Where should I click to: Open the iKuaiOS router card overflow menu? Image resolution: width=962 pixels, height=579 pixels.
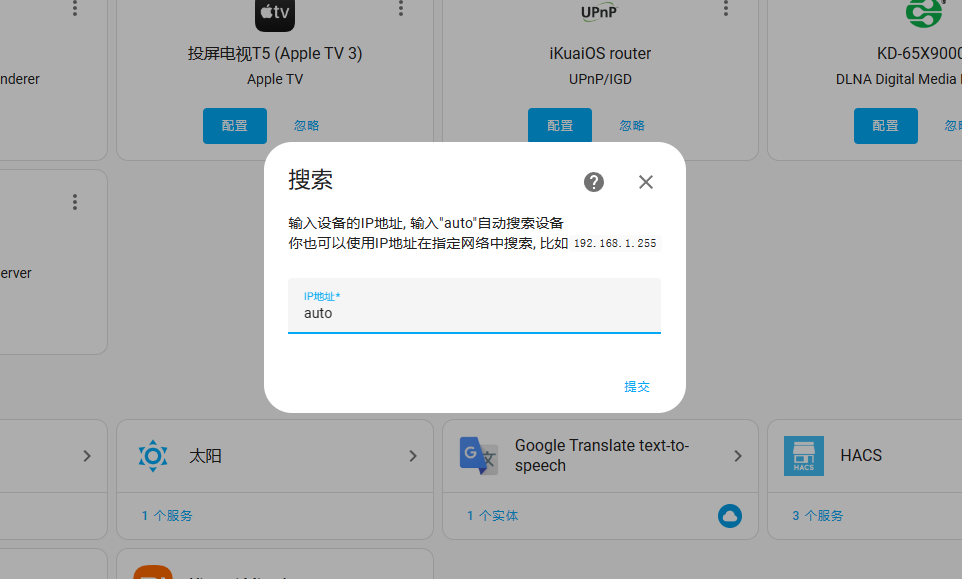pos(726,8)
